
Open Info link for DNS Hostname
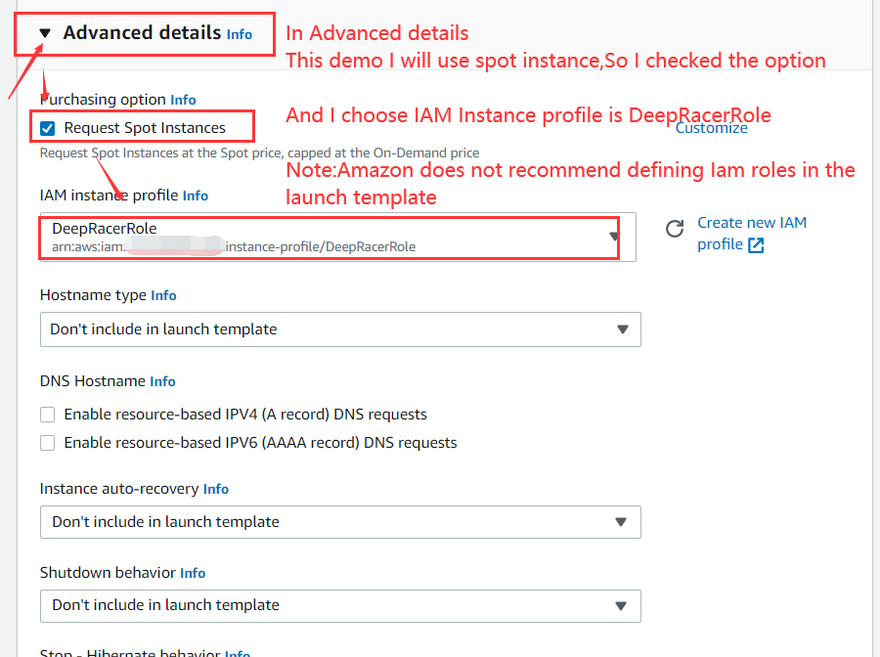pyautogui.click(x=162, y=382)
